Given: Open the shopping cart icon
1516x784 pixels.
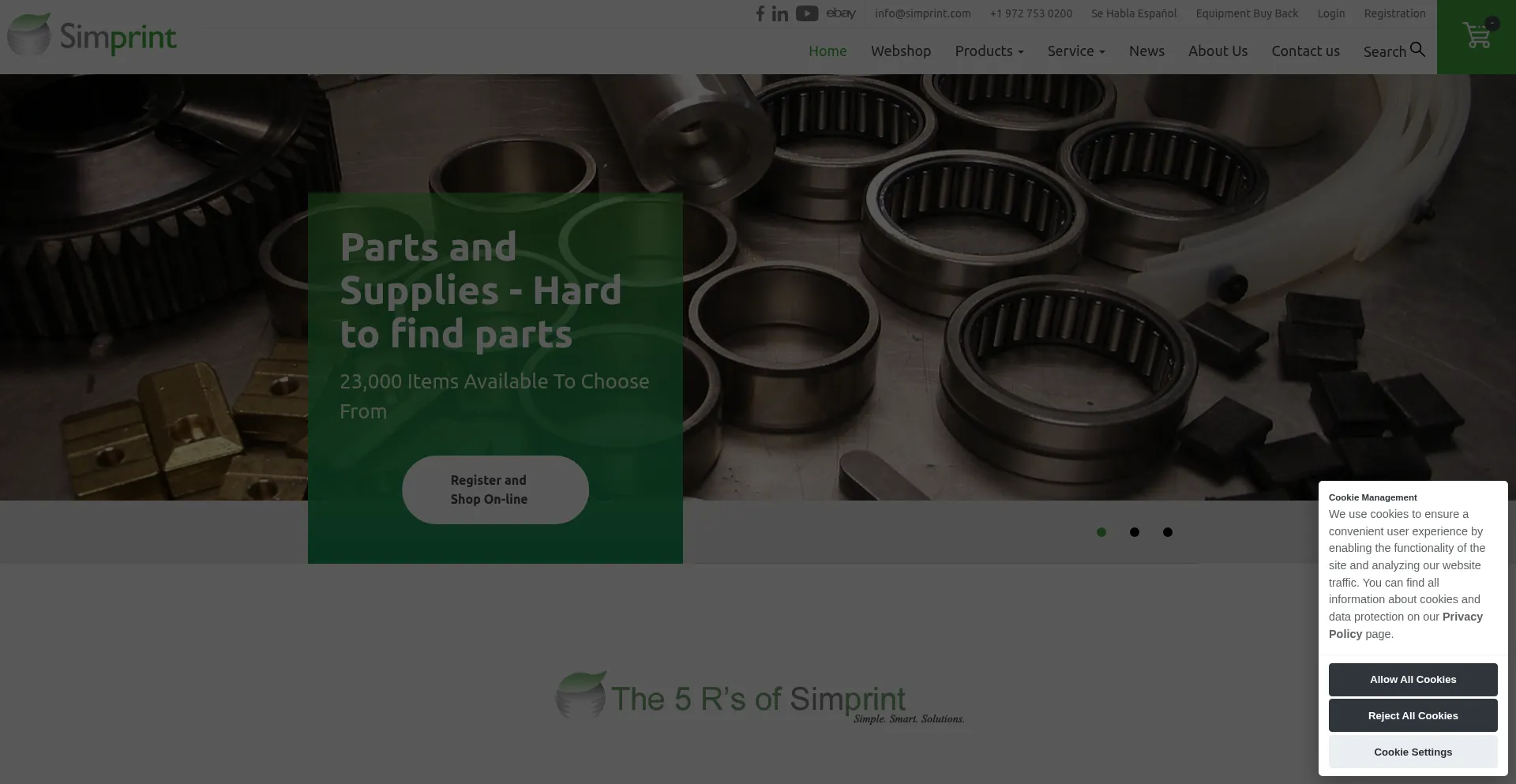Looking at the screenshot, I should tap(1477, 35).
